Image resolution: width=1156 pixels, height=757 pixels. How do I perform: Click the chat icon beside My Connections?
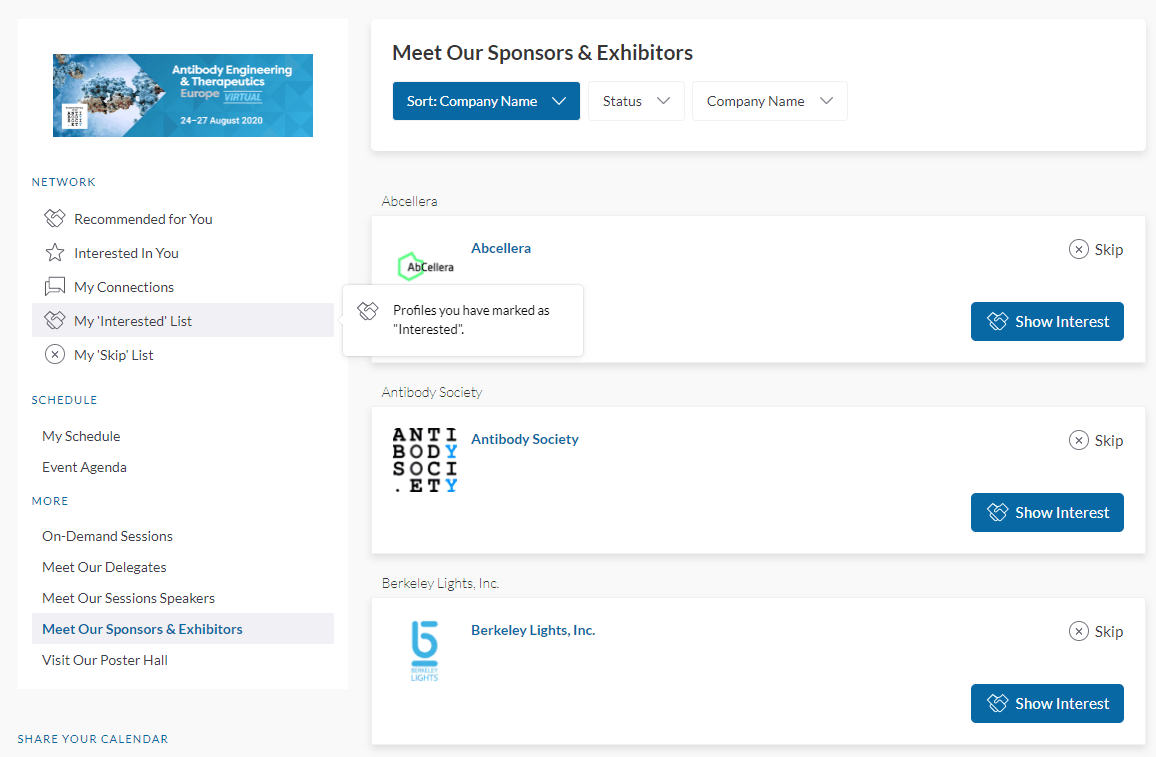(54, 287)
